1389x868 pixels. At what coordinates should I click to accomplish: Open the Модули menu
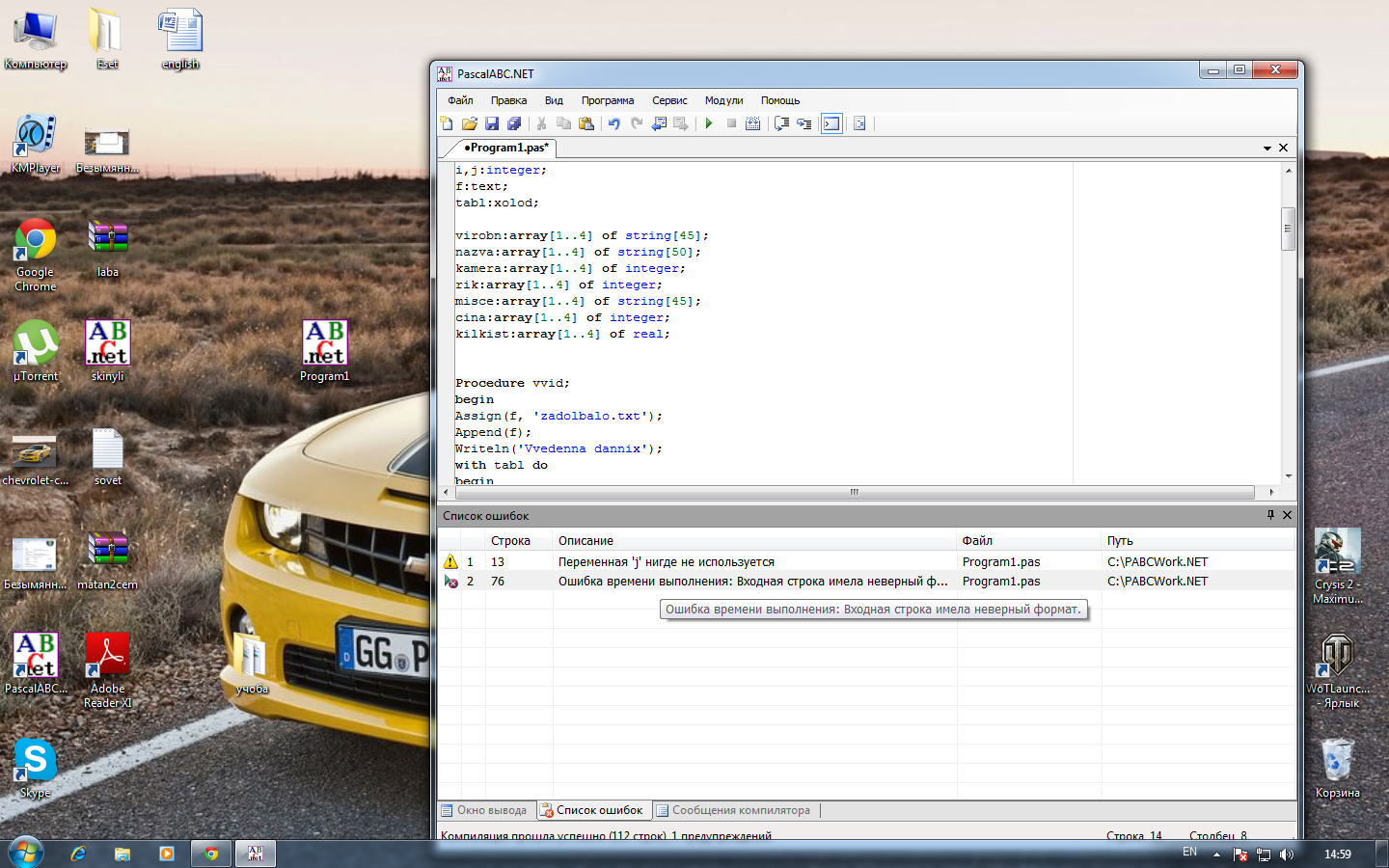click(x=723, y=100)
